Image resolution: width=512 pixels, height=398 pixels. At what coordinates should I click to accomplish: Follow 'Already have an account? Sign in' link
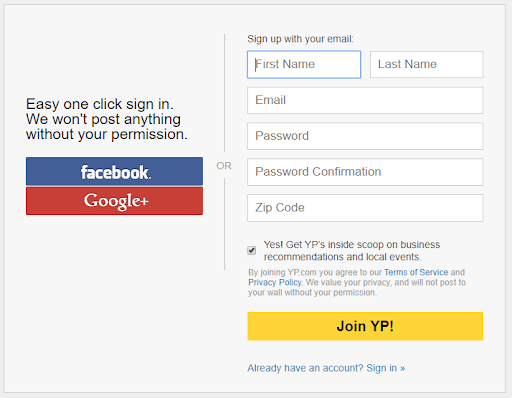tap(326, 368)
